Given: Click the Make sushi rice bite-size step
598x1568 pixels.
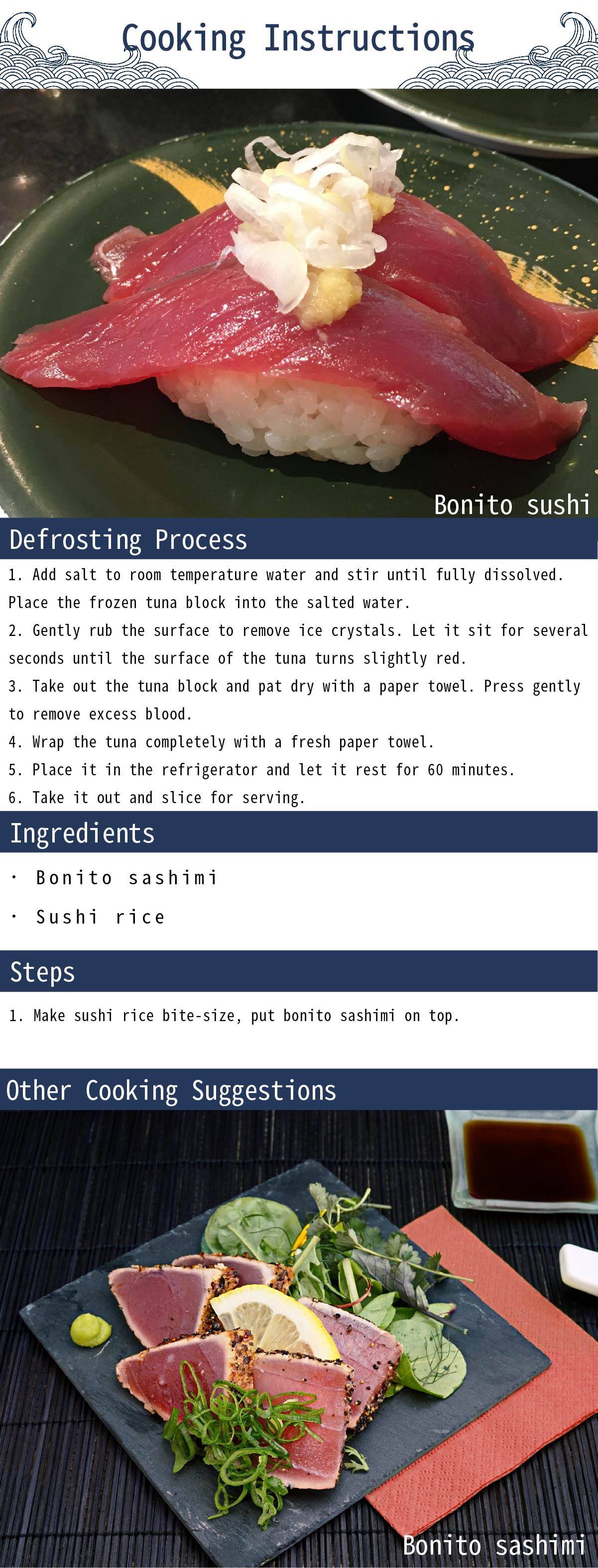Looking at the screenshot, I should tap(234, 1015).
